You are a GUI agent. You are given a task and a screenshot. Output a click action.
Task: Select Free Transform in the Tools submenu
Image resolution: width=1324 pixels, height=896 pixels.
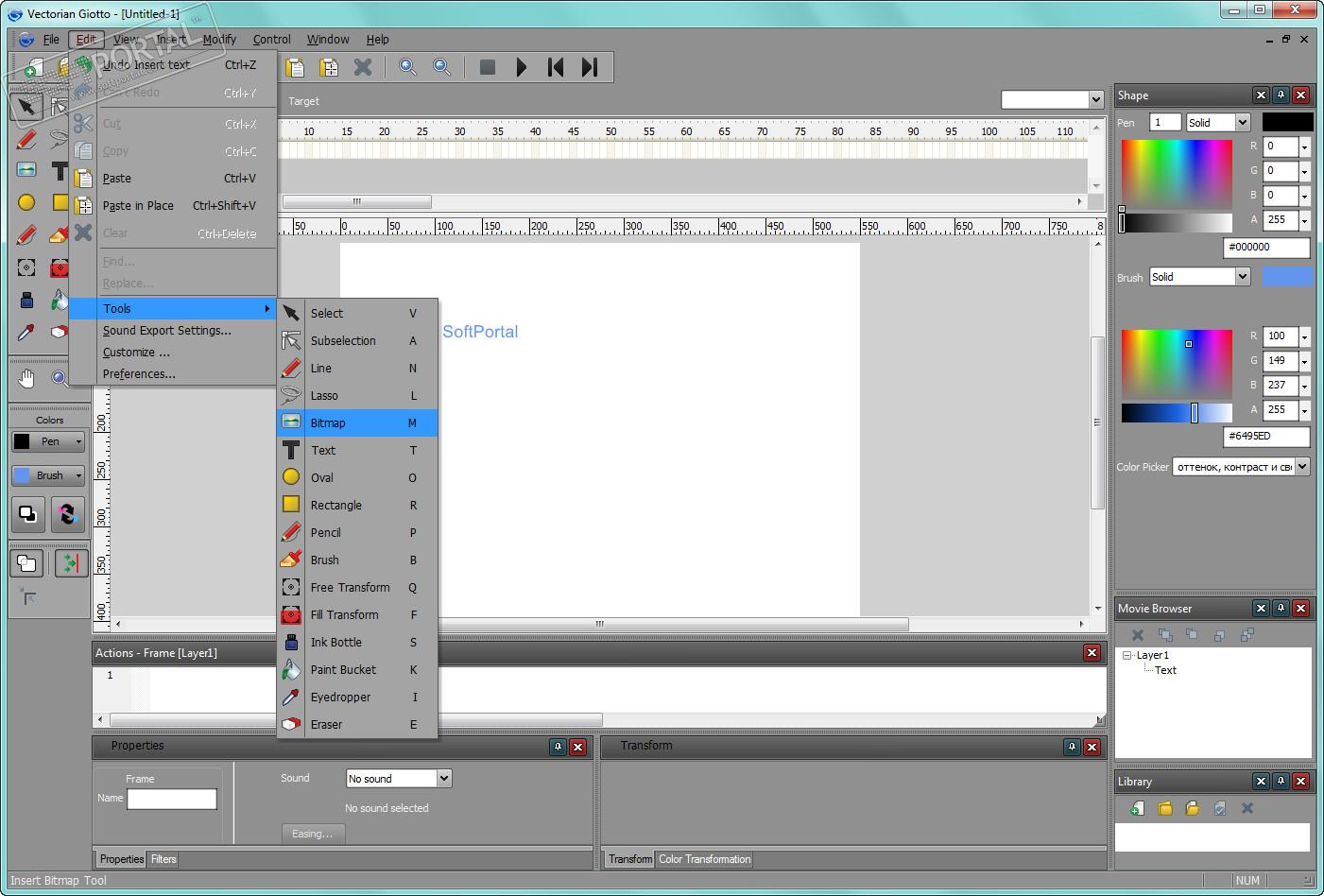pos(357,588)
